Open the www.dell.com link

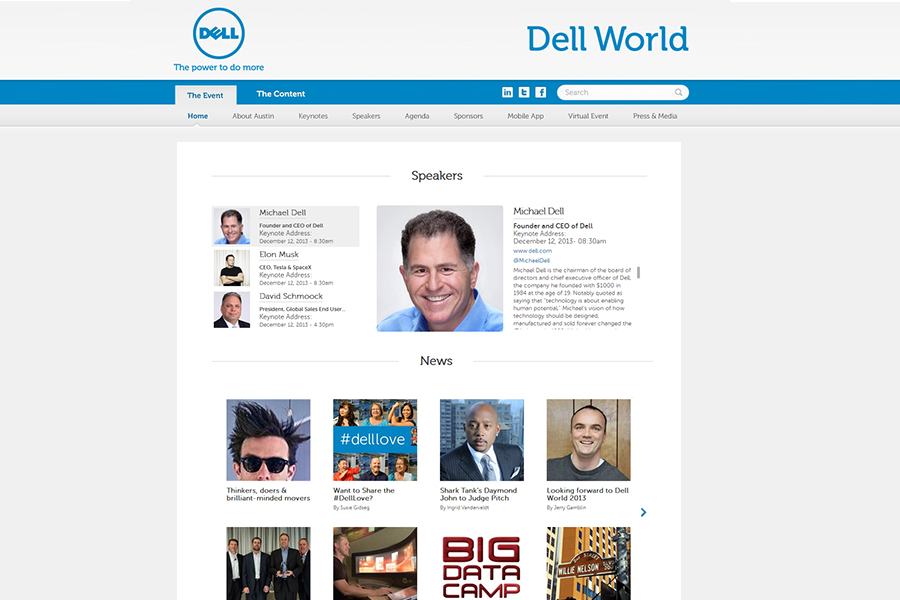coord(532,251)
